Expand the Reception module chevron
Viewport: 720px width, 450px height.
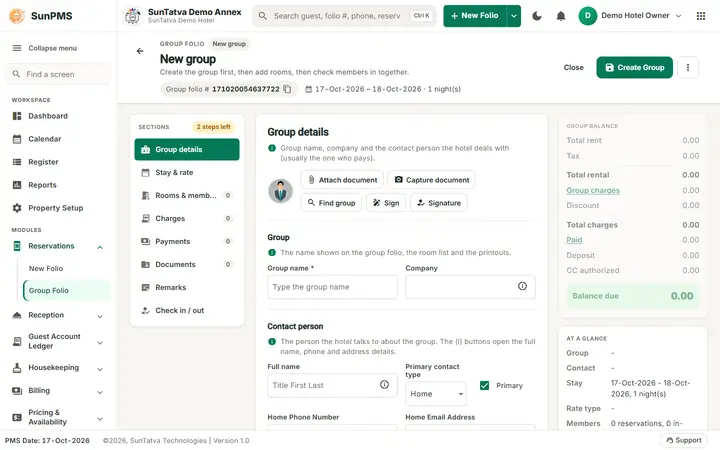click(100, 316)
